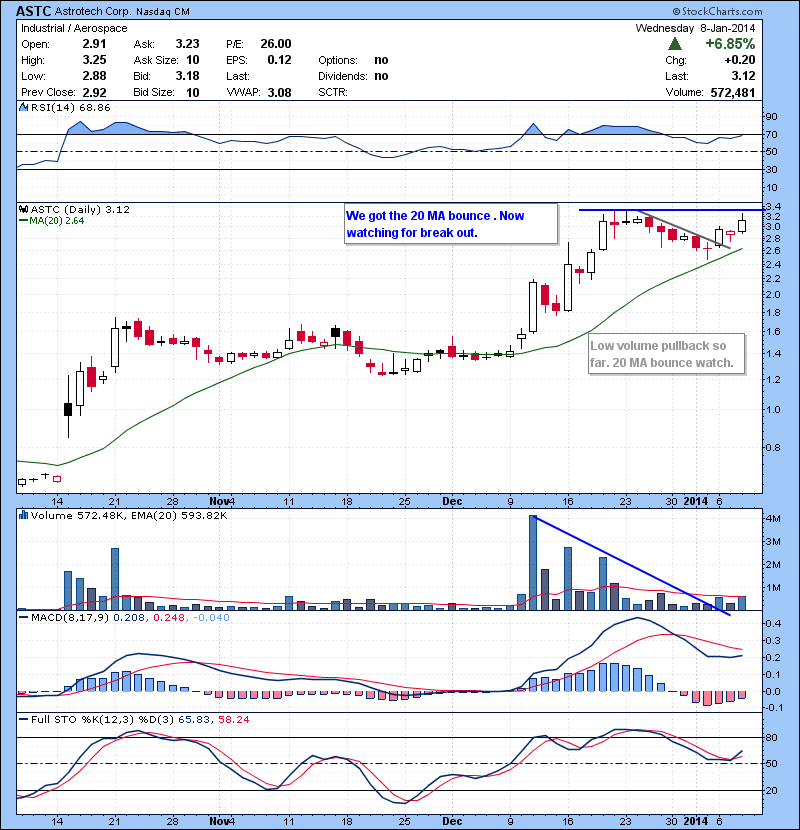Image resolution: width=800 pixels, height=830 pixels.
Task: Click the 80 level on the stochastic axis
Action: pyautogui.click(x=771, y=737)
